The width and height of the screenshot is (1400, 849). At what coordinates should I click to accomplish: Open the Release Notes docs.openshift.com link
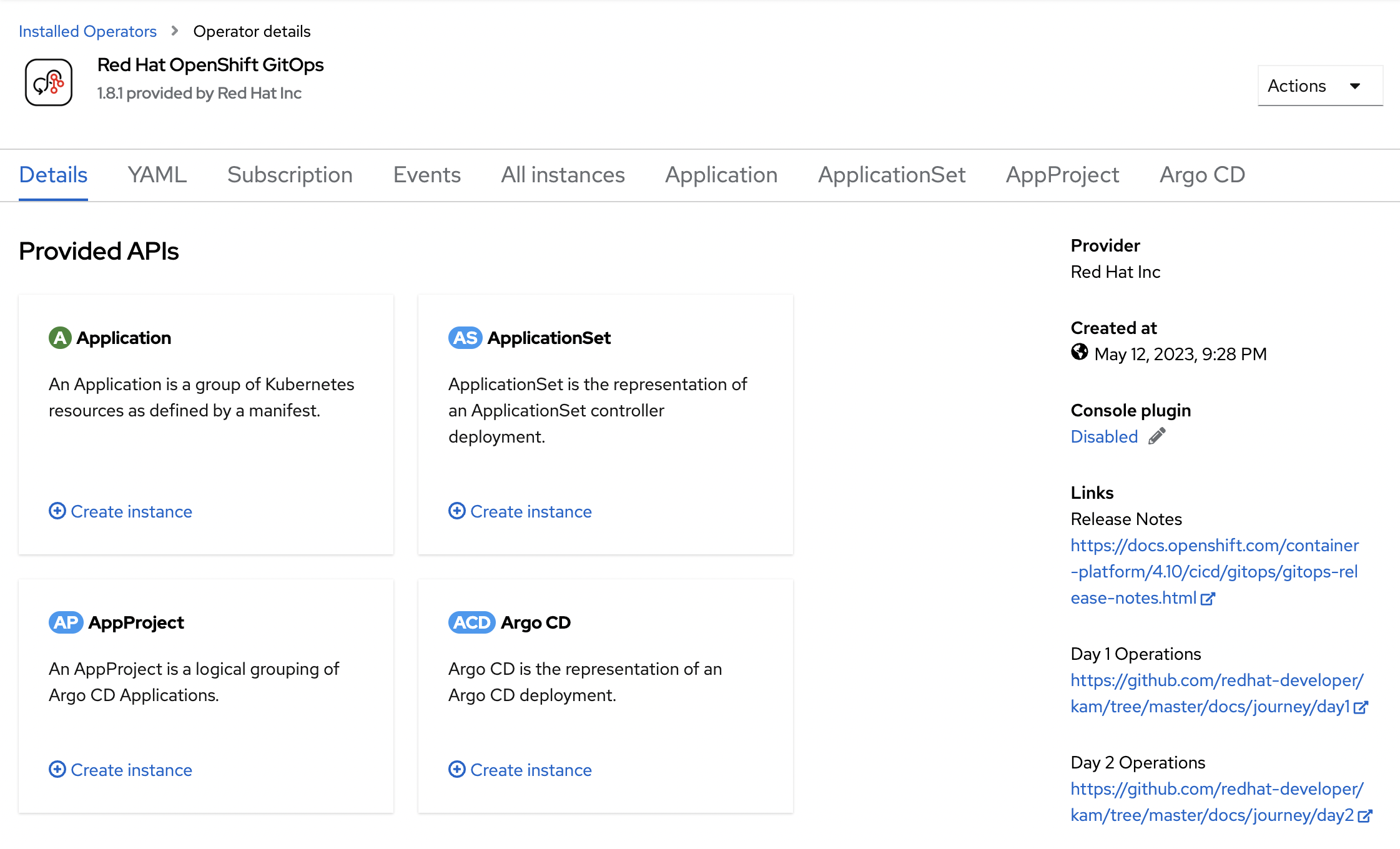(x=1215, y=571)
